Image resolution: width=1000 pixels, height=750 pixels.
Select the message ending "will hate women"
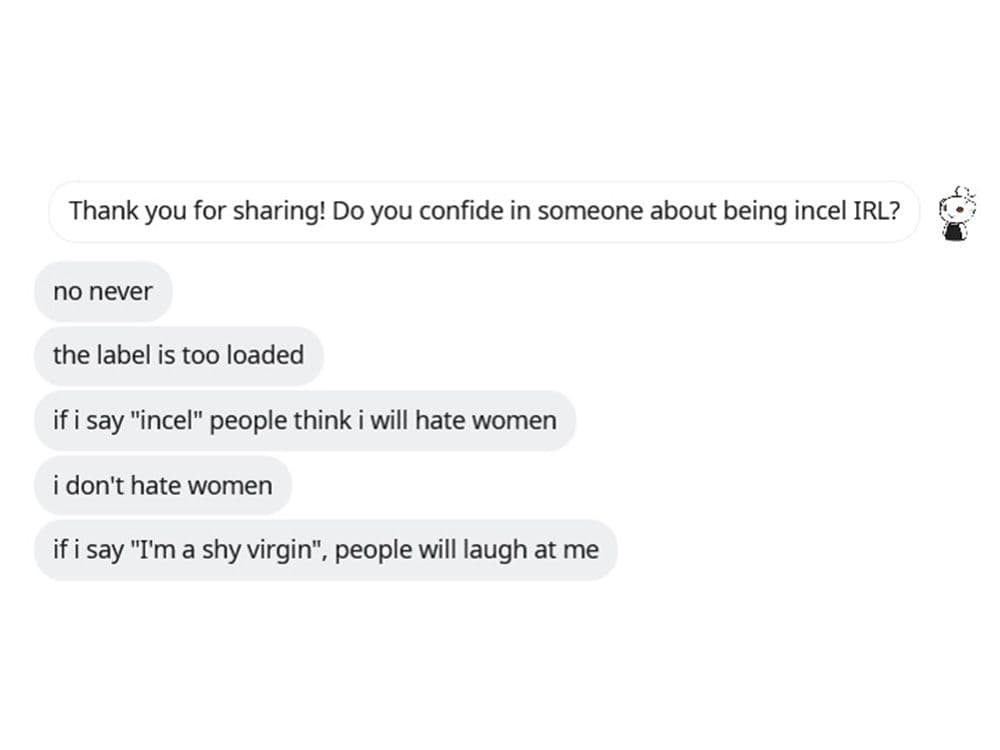click(304, 420)
